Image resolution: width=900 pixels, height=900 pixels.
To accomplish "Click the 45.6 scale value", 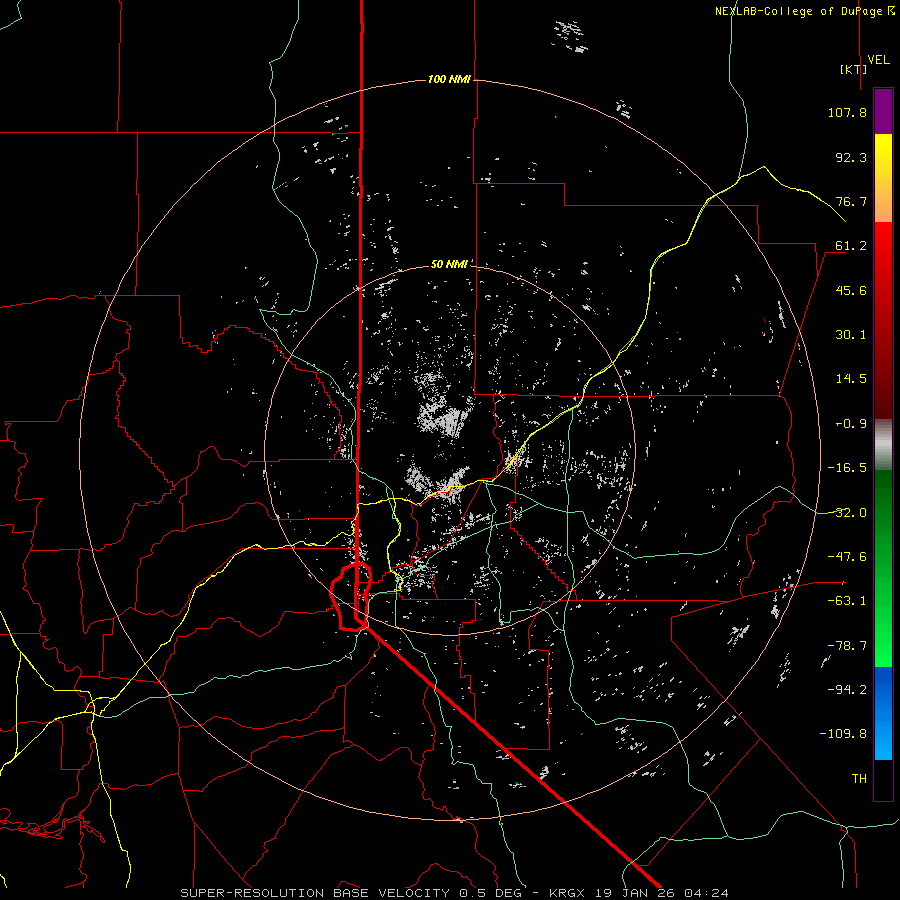I will (851, 290).
